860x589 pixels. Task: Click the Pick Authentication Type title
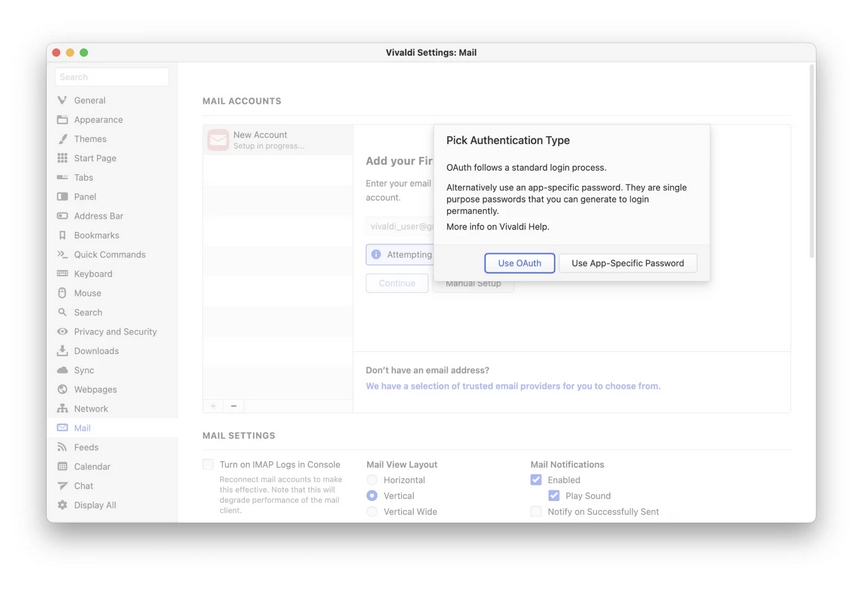[508, 140]
